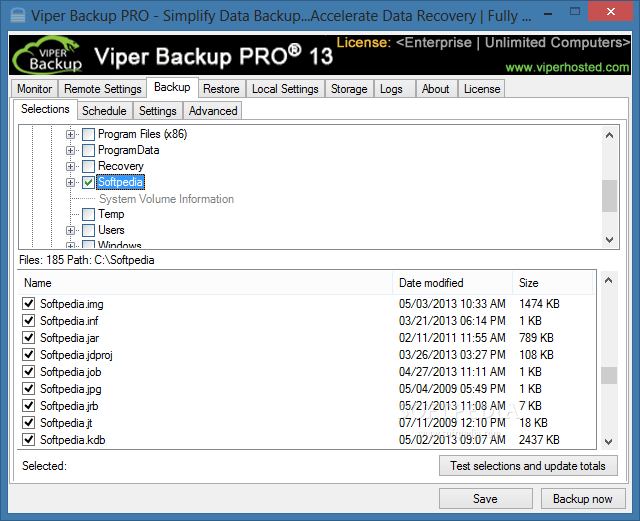Open the www.viperhosted.com link
Screen dimensions: 640x521
(x=567, y=67)
